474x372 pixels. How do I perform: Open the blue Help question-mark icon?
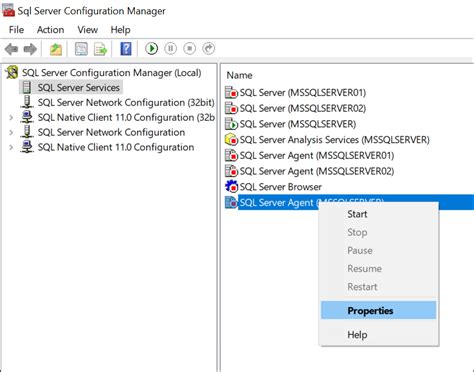click(x=126, y=49)
